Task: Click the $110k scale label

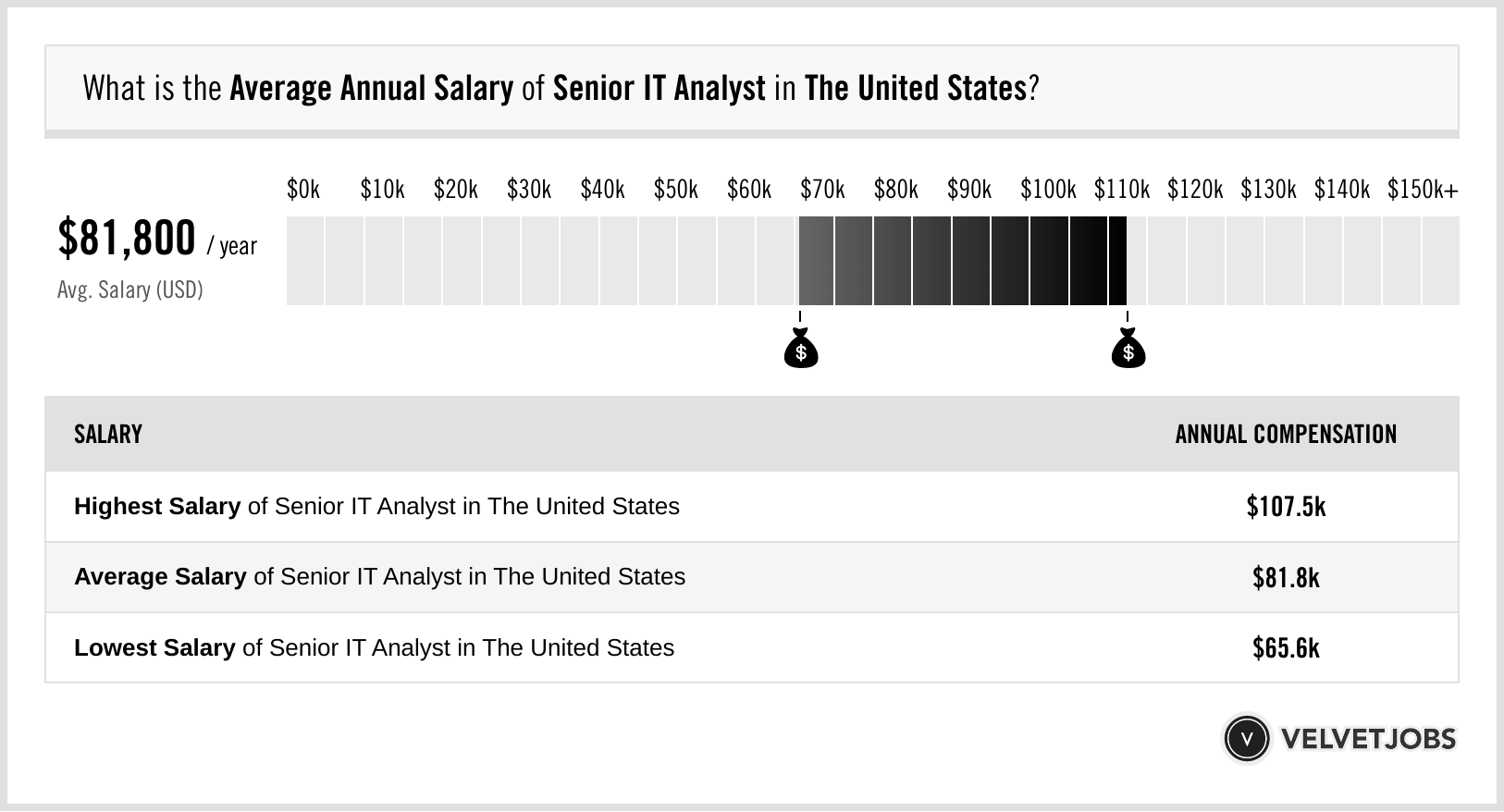Action: click(x=1121, y=190)
